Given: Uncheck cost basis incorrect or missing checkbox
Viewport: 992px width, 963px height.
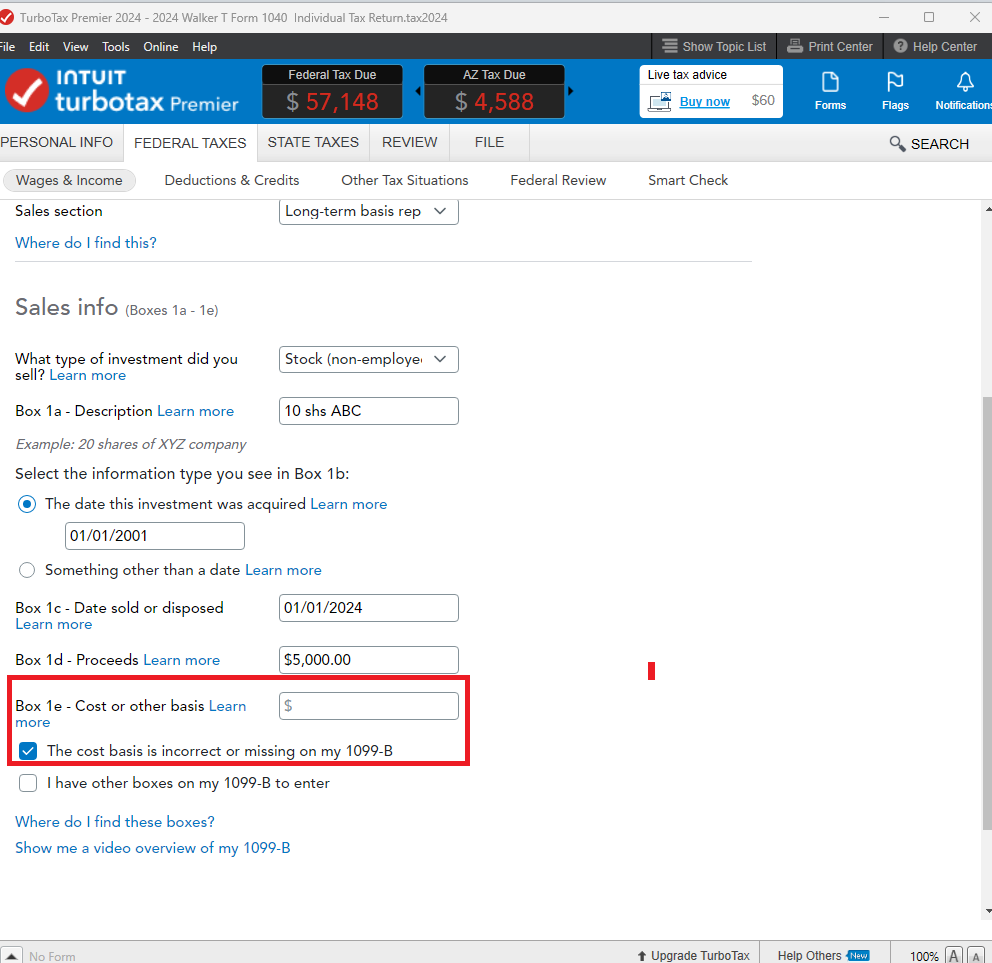Looking at the screenshot, I should (28, 751).
